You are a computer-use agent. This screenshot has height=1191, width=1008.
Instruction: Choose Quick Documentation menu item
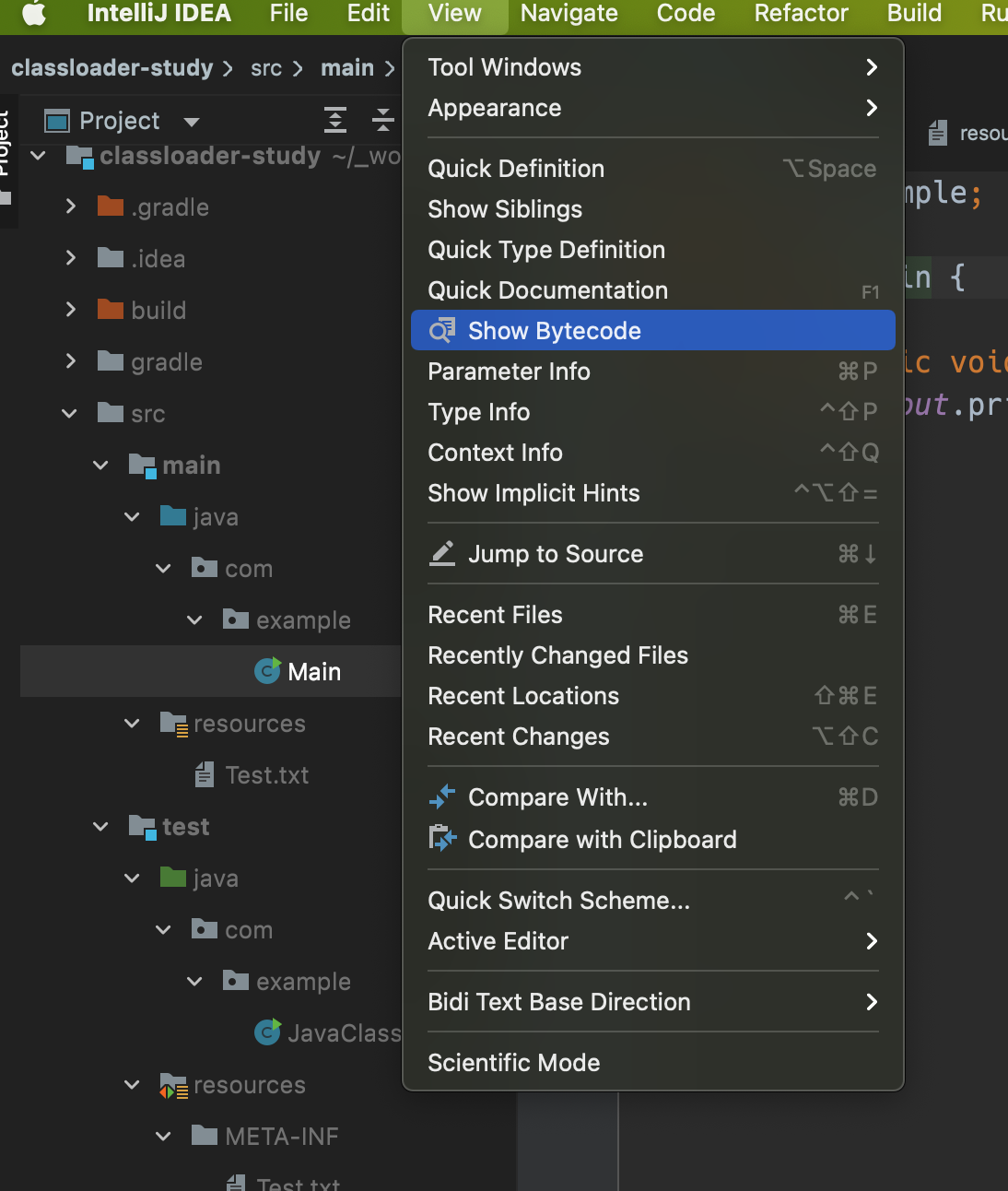(652, 290)
